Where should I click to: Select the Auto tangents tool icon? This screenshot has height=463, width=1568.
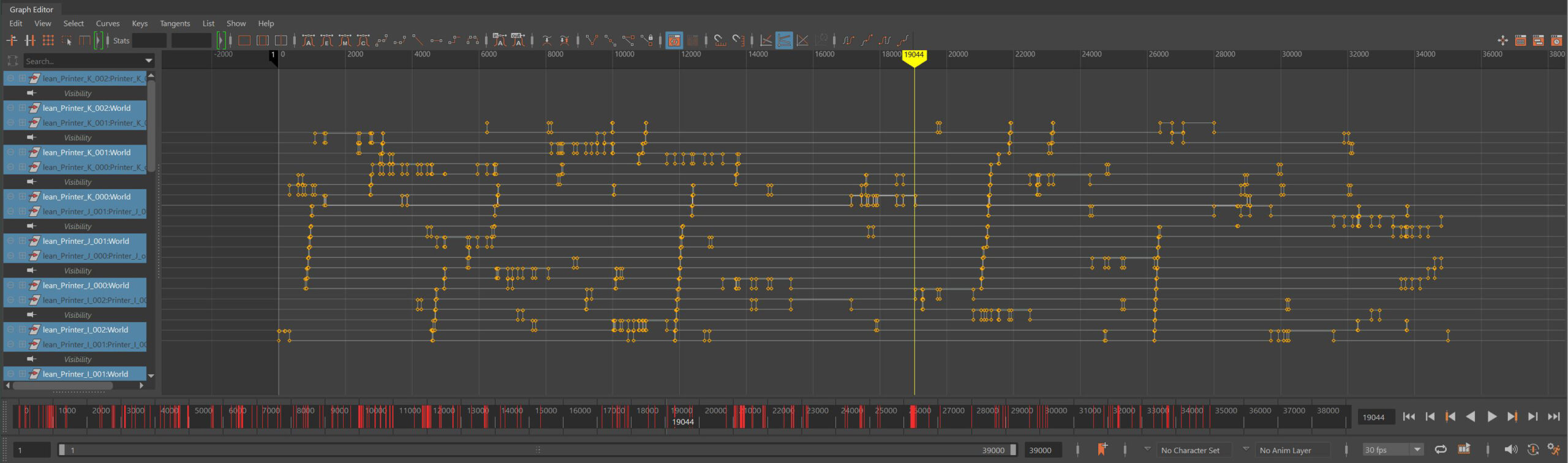click(309, 40)
